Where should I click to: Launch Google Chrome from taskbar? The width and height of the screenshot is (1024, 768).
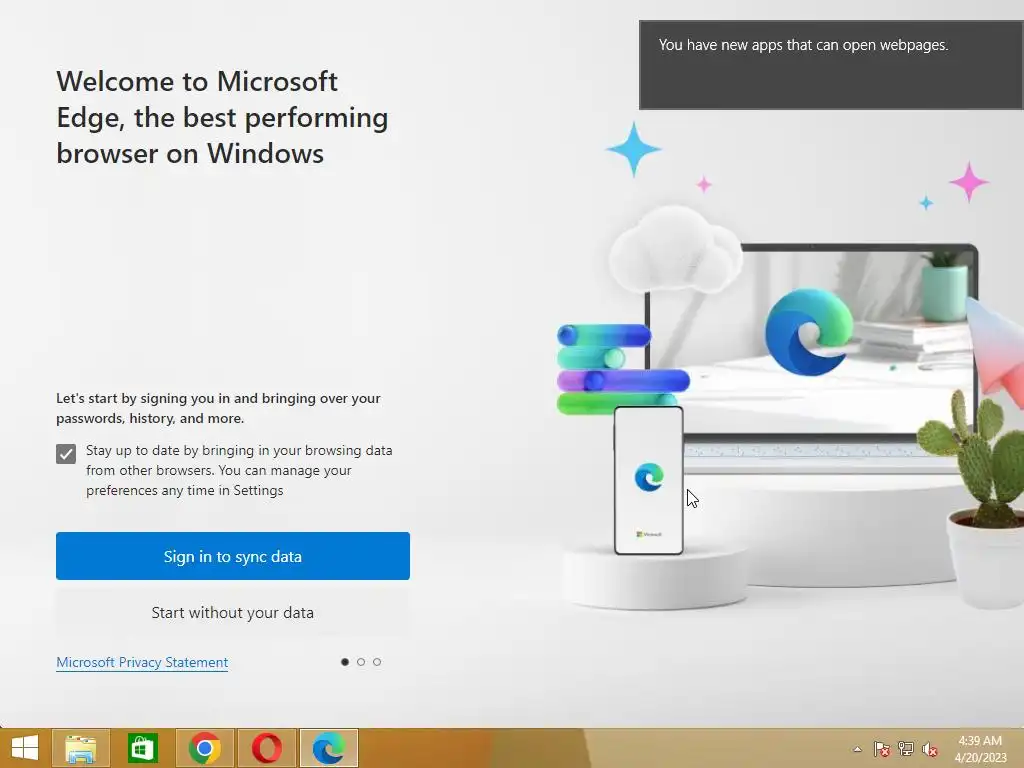pos(204,748)
